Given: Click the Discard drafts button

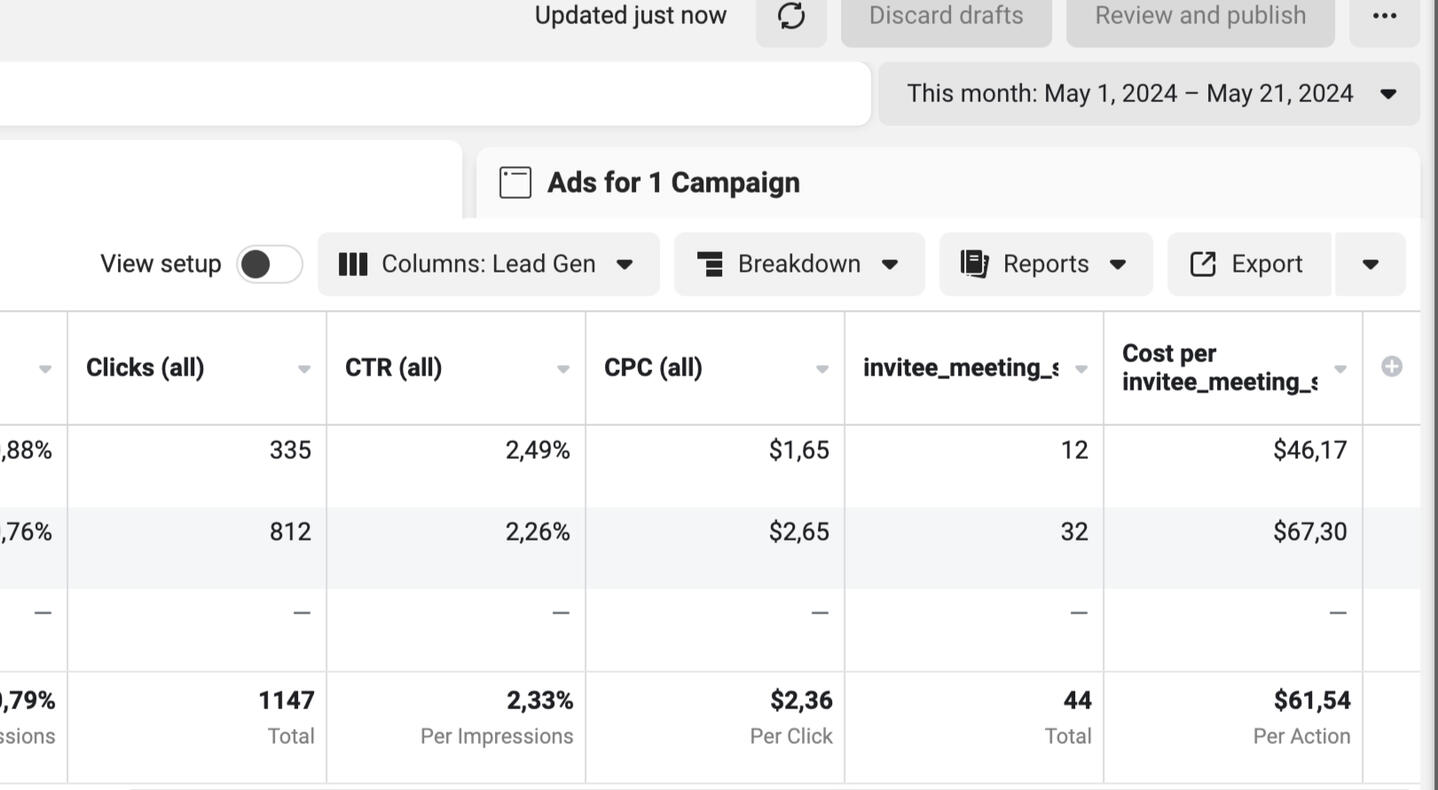Looking at the screenshot, I should [x=945, y=17].
